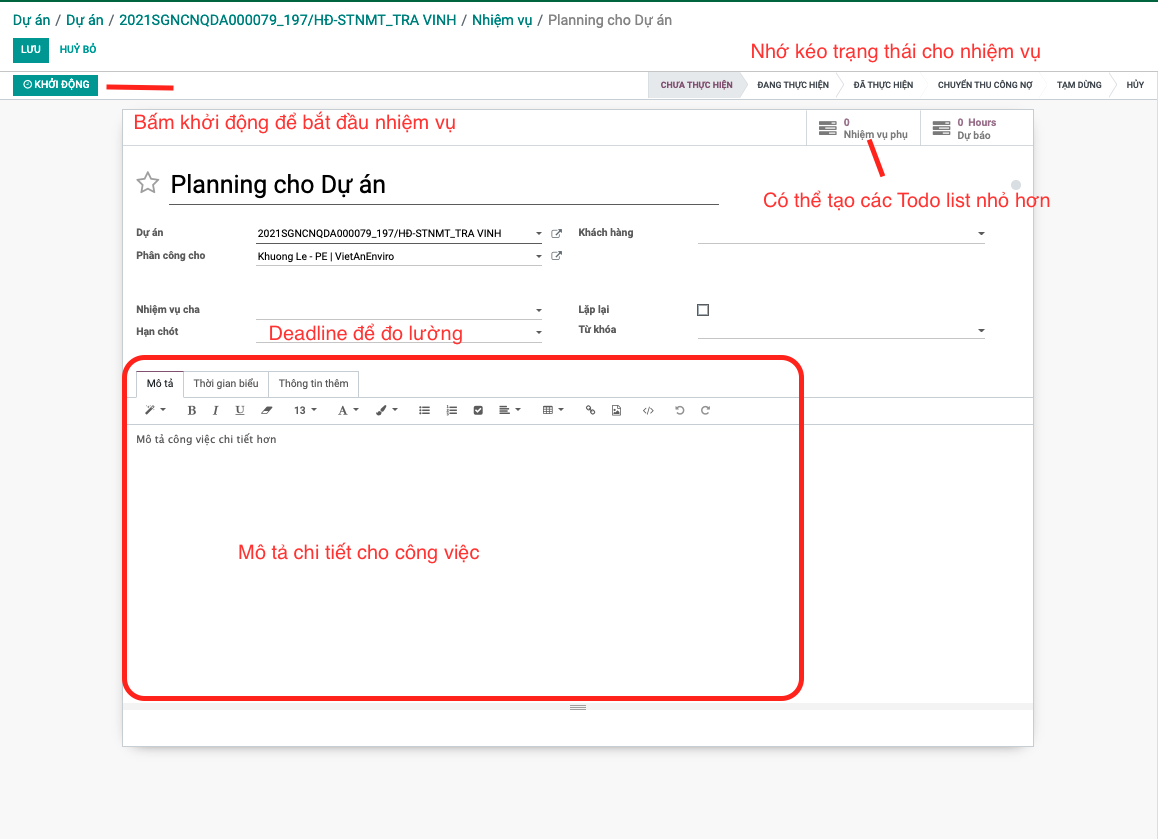Click the KHỞI ĐỘNG start button
The width and height of the screenshot is (1158, 839).
point(55,85)
